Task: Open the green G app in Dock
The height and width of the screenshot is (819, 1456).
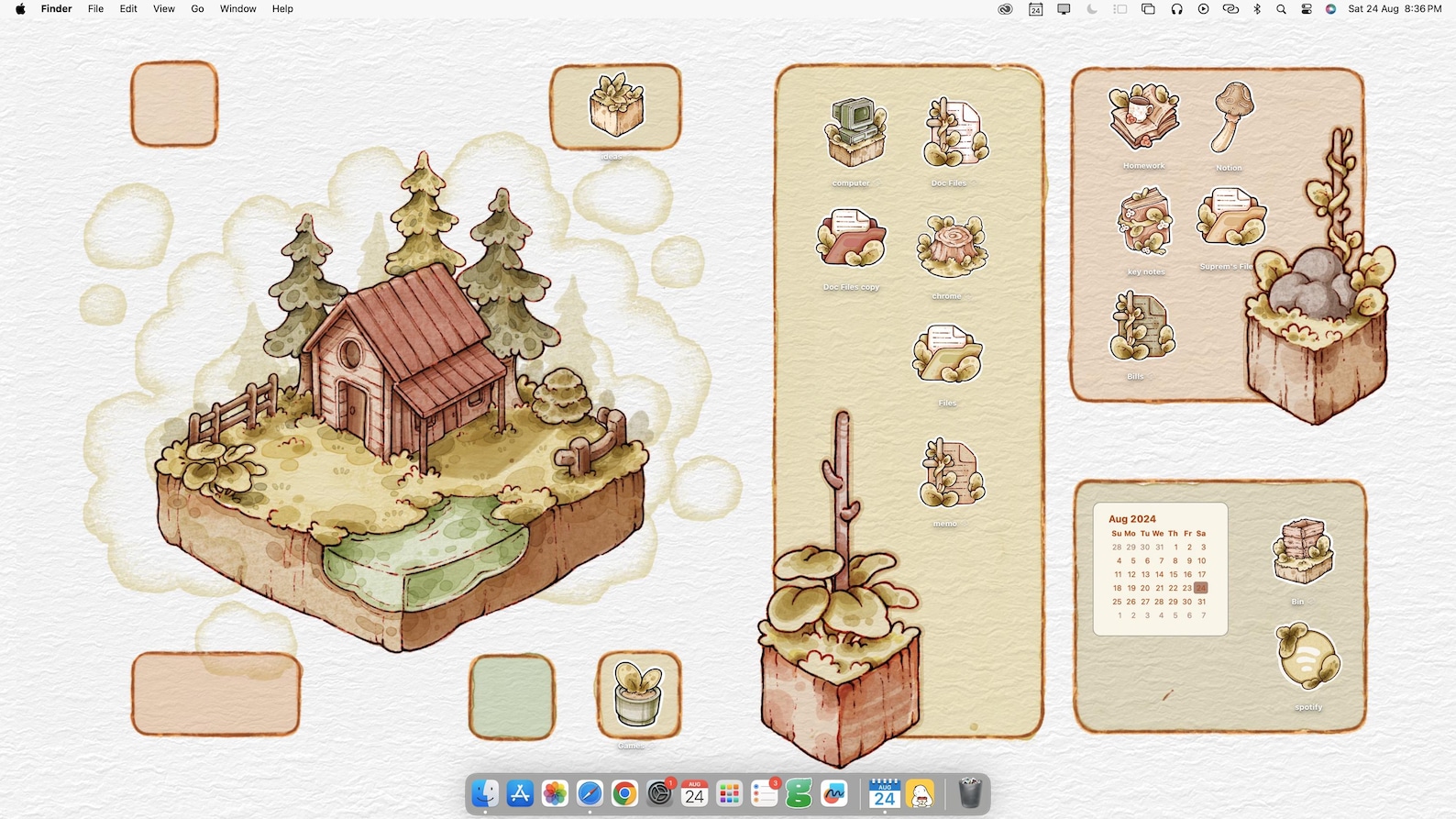Action: point(799,794)
